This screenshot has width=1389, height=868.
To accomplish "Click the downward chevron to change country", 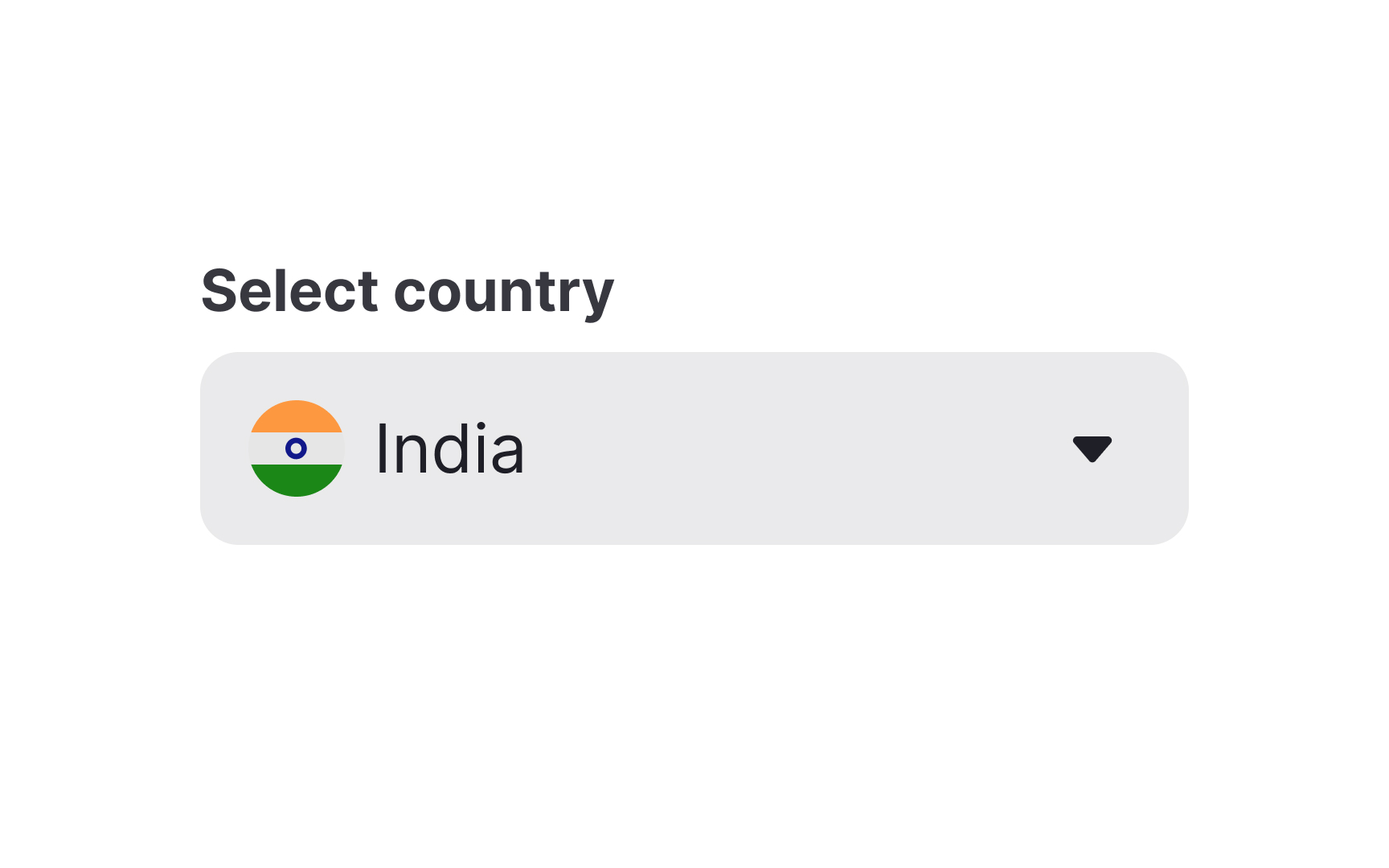I will 1092,448.
